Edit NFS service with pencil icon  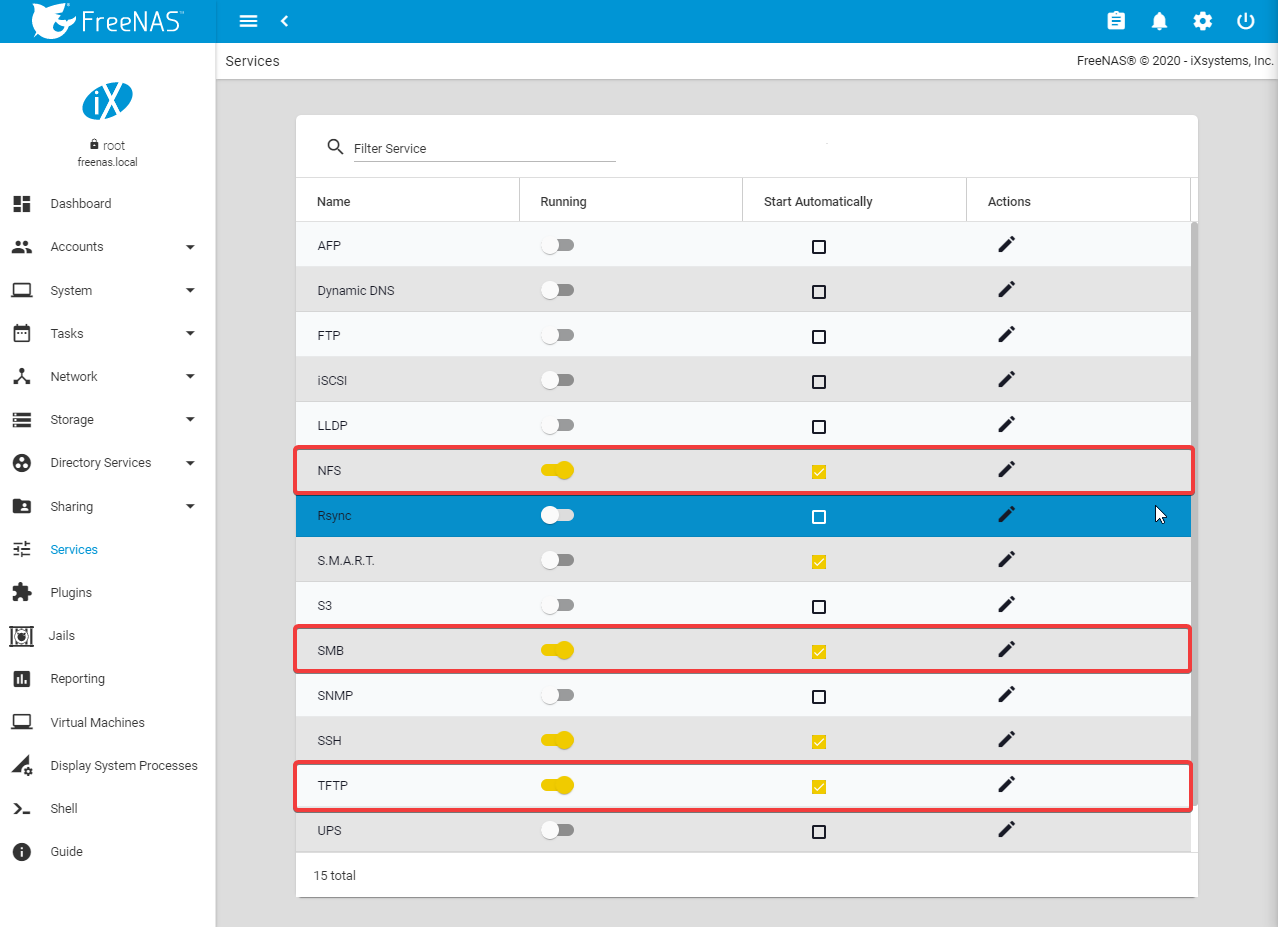(x=1006, y=469)
